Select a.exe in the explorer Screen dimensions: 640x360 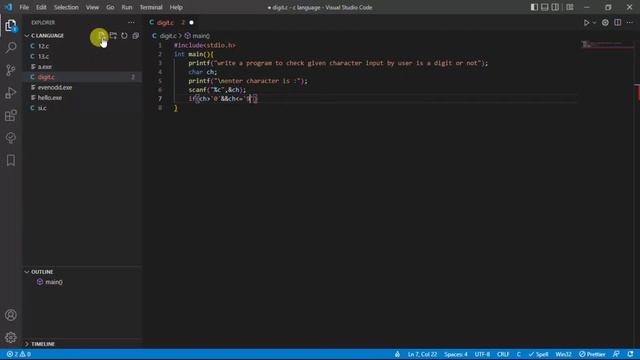coord(82,67)
